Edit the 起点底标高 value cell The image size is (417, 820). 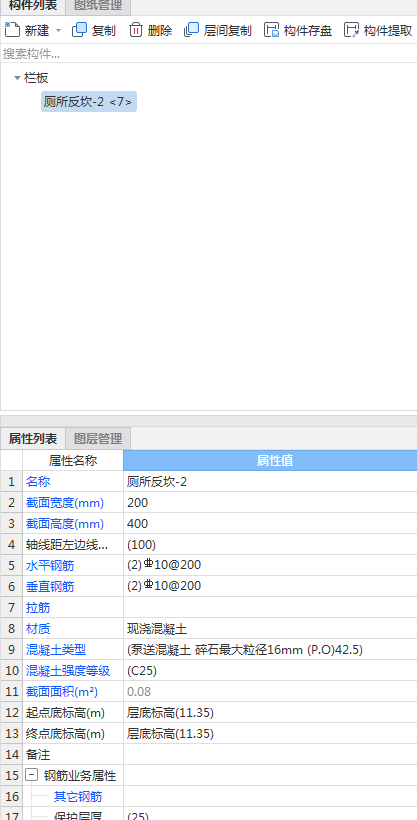point(271,712)
